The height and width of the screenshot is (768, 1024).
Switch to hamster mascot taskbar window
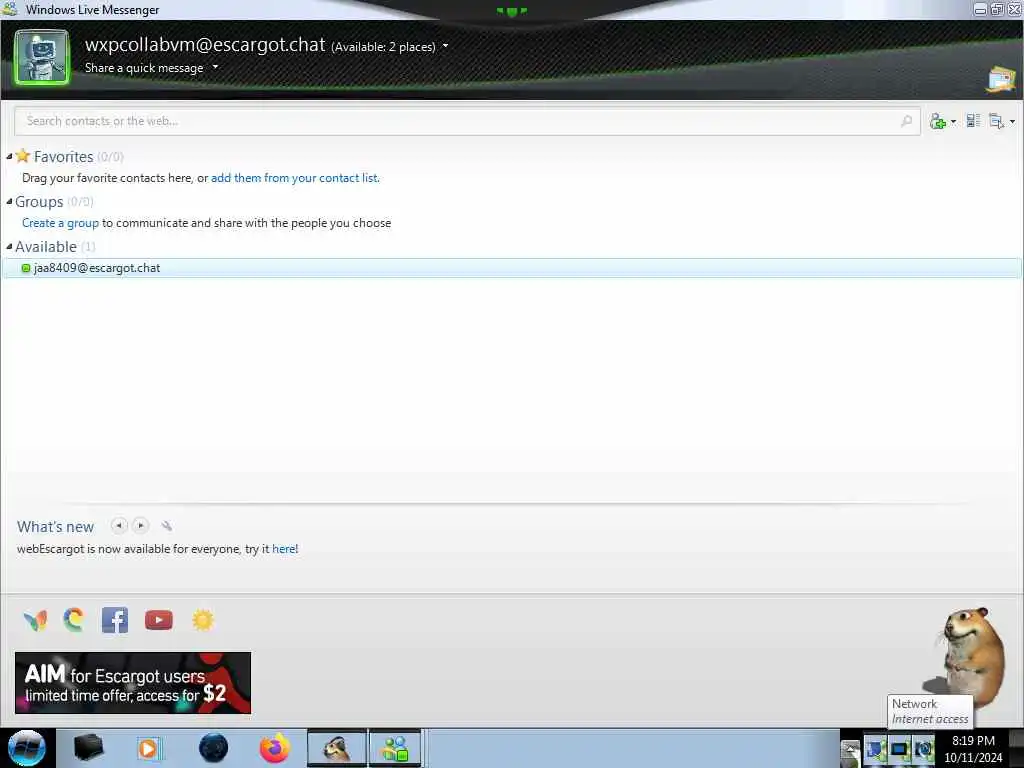pos(337,748)
